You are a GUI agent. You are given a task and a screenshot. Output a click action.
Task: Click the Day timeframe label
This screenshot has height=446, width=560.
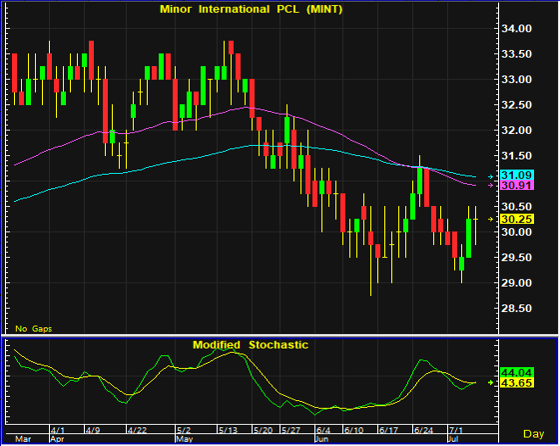point(534,434)
